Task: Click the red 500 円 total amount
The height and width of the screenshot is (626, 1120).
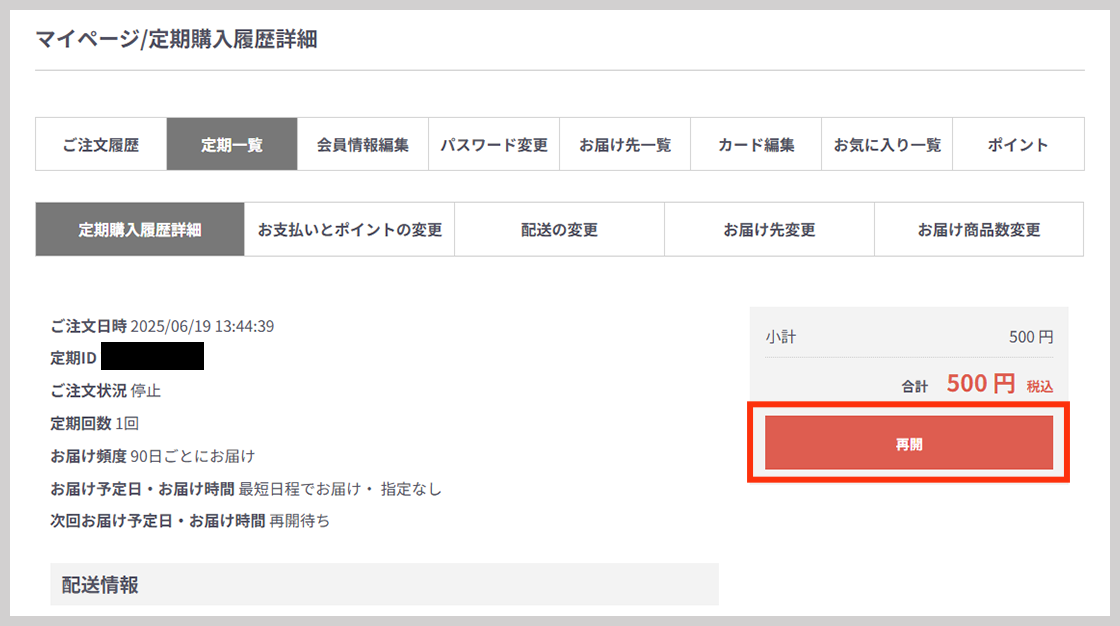Action: (x=980, y=384)
